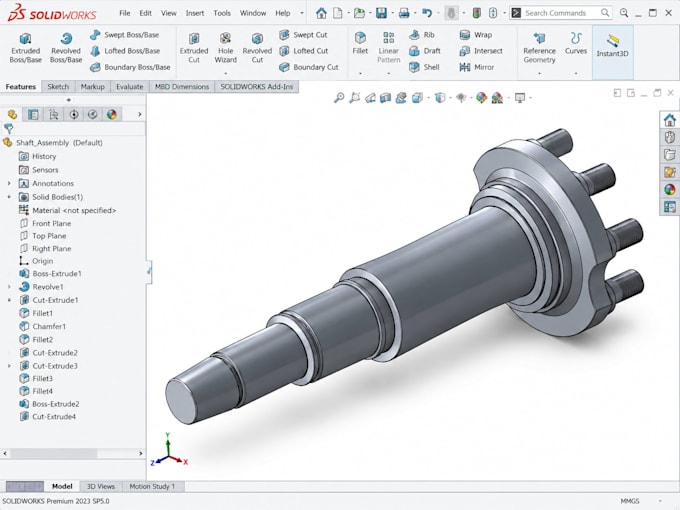Open Reference Geometry
This screenshot has width=680, height=510.
pyautogui.click(x=539, y=48)
